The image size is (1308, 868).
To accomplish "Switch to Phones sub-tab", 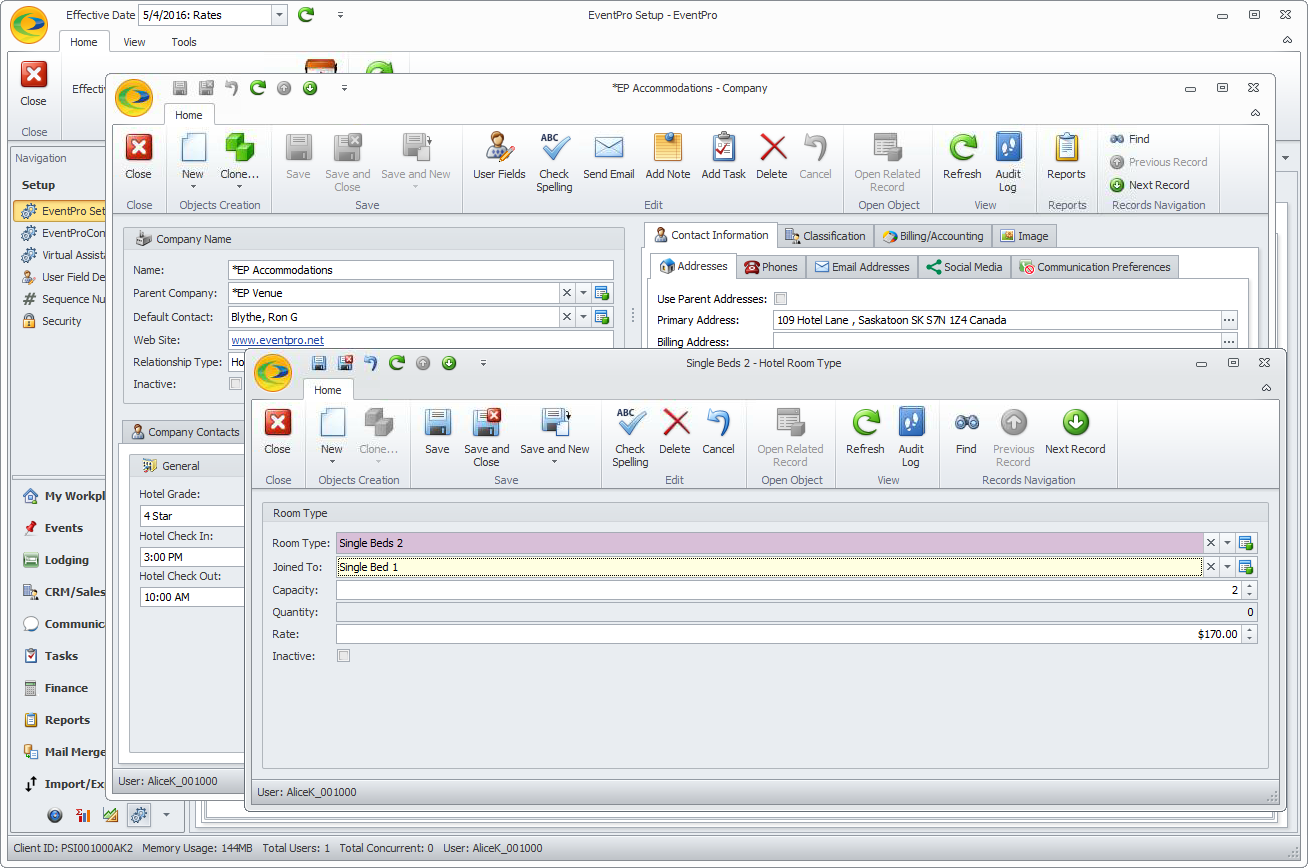I will [x=770, y=267].
